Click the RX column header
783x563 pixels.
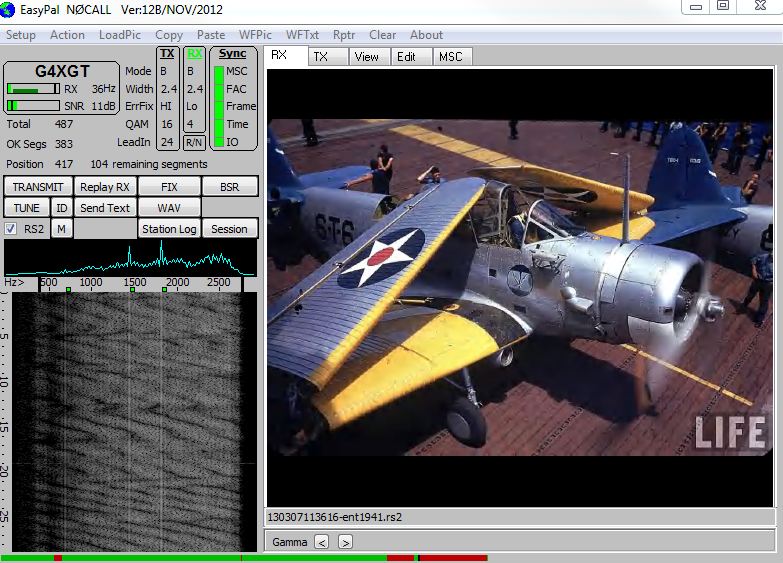(194, 53)
